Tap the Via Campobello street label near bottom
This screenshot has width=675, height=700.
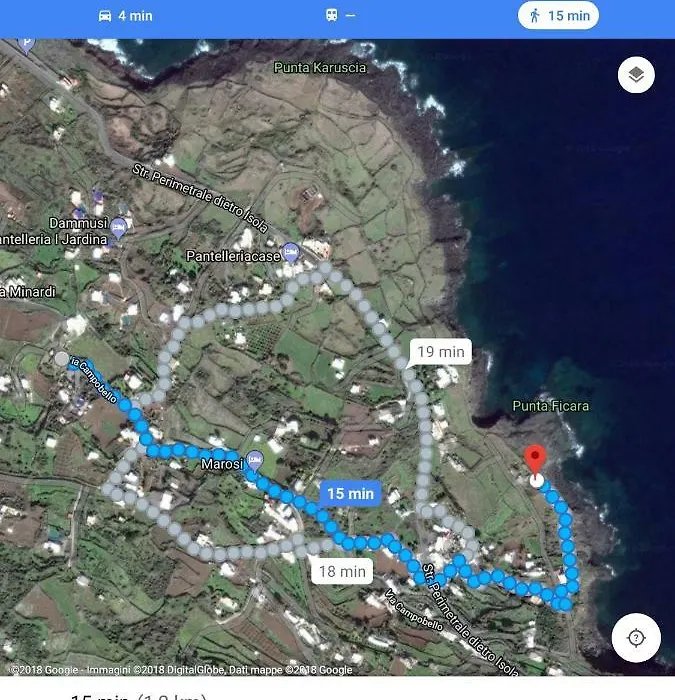pos(414,610)
